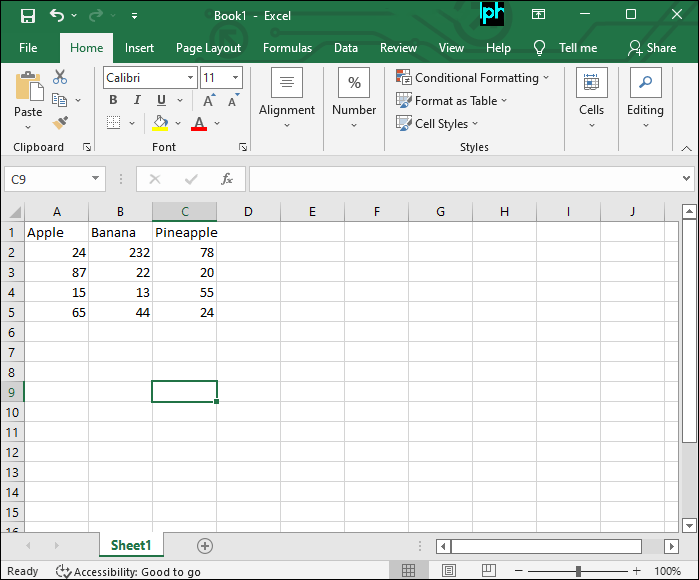
Task: Add a new sheet with plus icon
Action: (205, 546)
